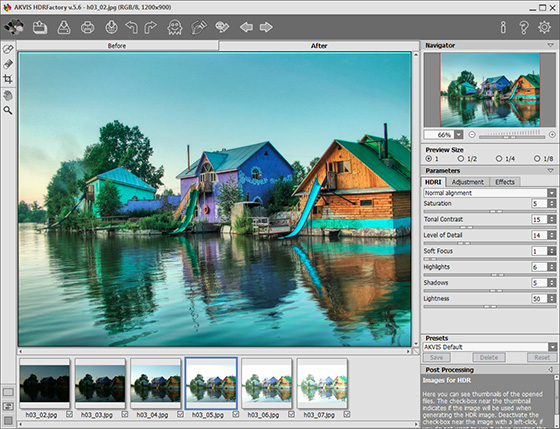Select Preview Size 1/2 radio button
The image size is (560, 429).
(461, 159)
